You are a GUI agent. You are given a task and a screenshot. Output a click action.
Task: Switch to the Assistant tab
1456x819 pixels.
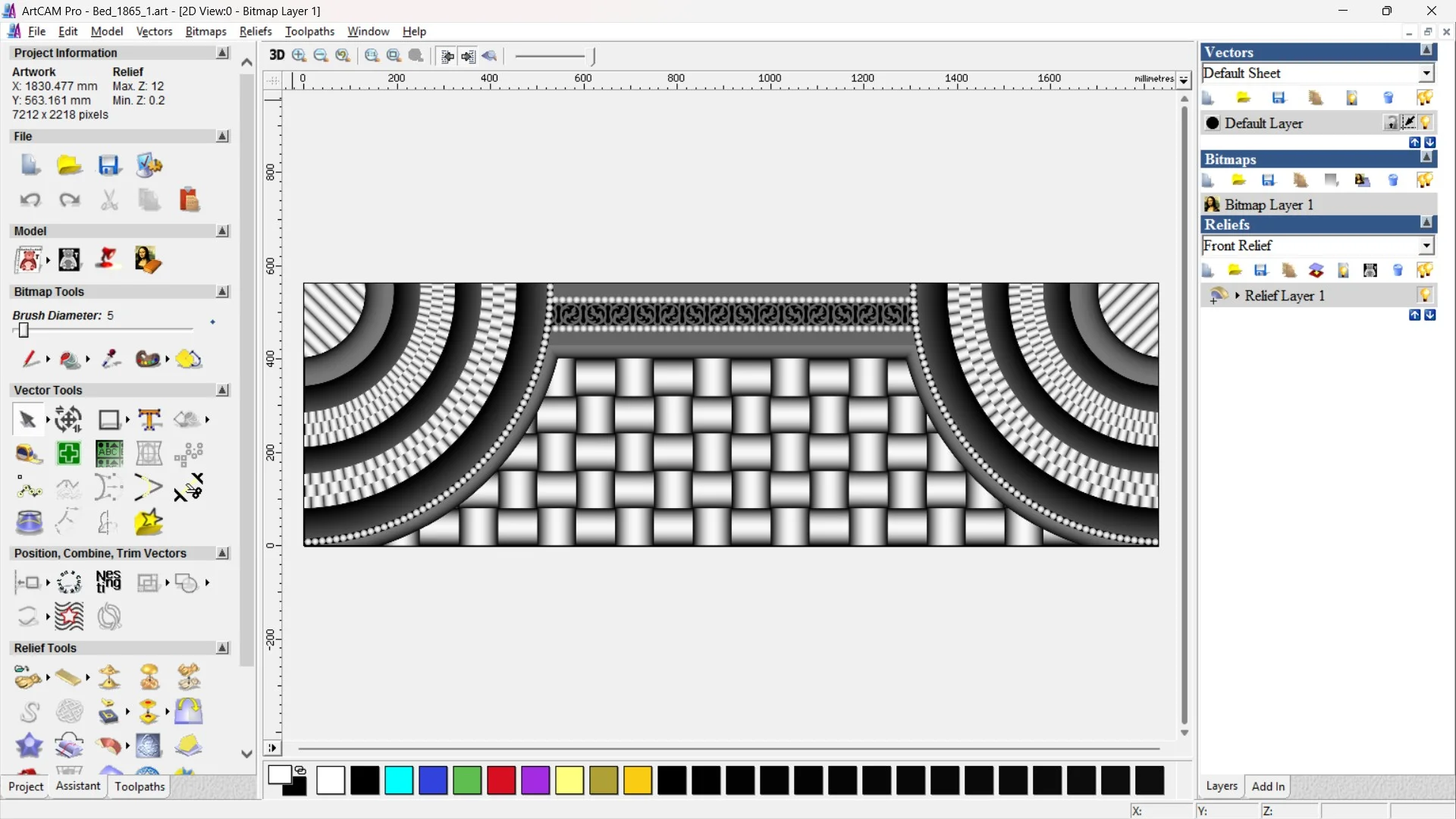[x=77, y=786]
